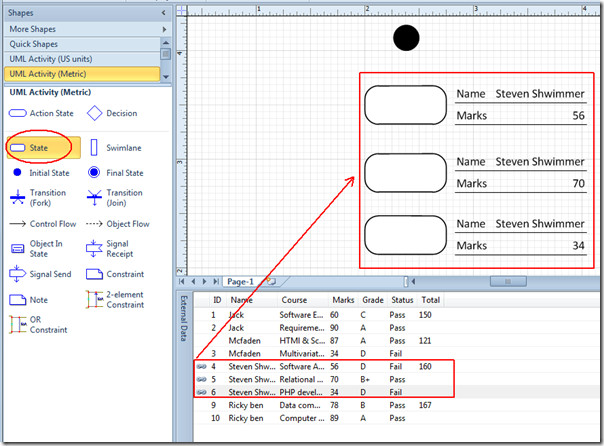Select the Decision diamond shape
The image size is (604, 446).
[112, 113]
